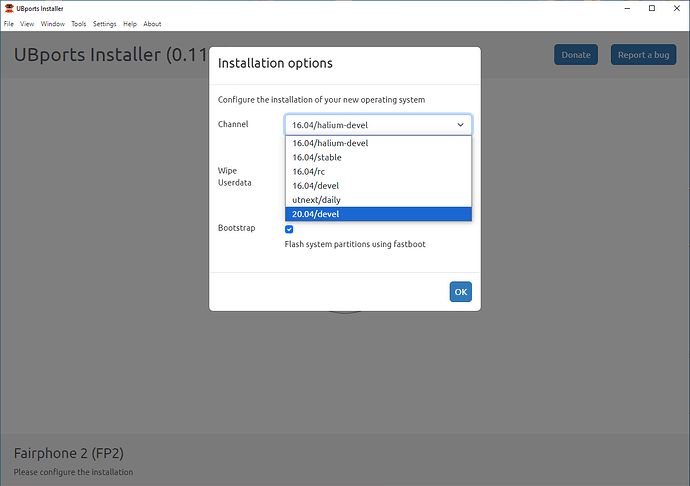The image size is (690, 486).
Task: Toggle the Bootstrap checkbox
Action: [289, 229]
